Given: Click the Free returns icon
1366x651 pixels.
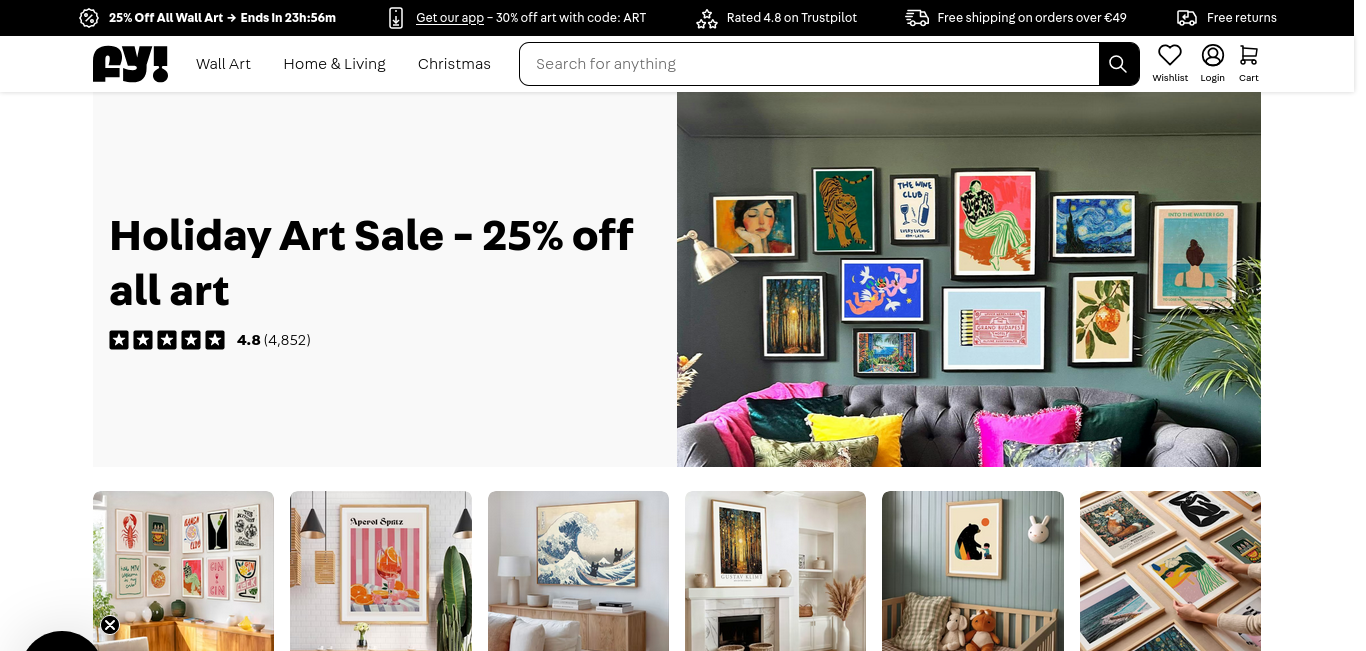Looking at the screenshot, I should point(1187,17).
